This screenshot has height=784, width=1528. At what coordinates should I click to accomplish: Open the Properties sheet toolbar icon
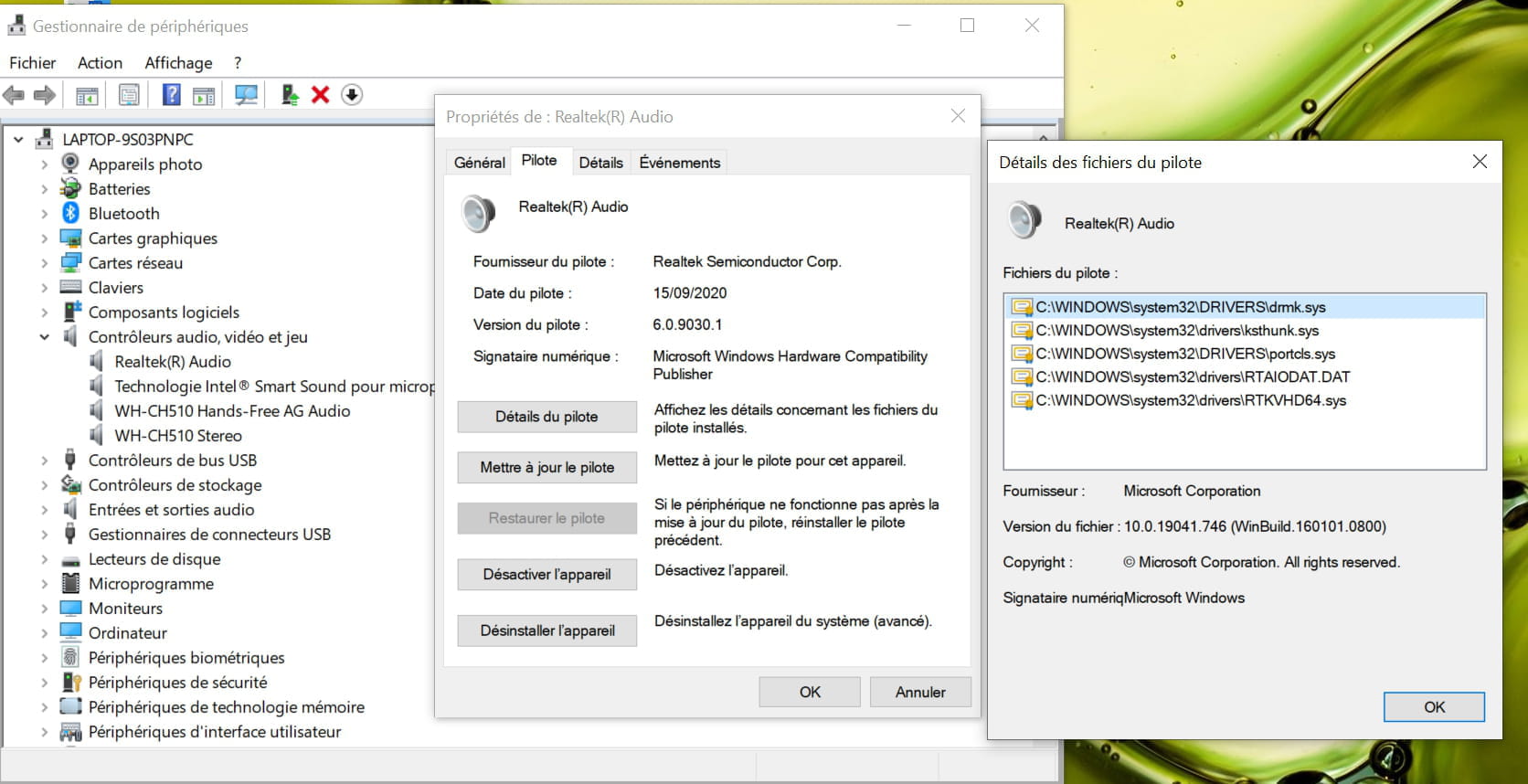point(129,95)
